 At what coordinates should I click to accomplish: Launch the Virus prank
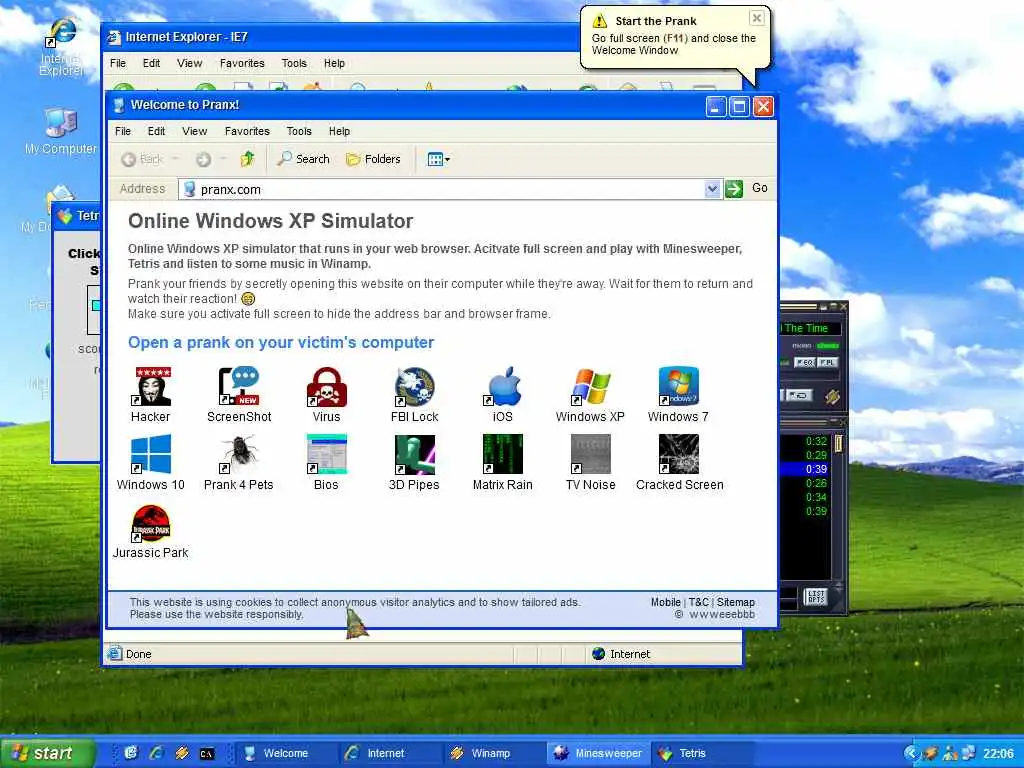(x=327, y=386)
